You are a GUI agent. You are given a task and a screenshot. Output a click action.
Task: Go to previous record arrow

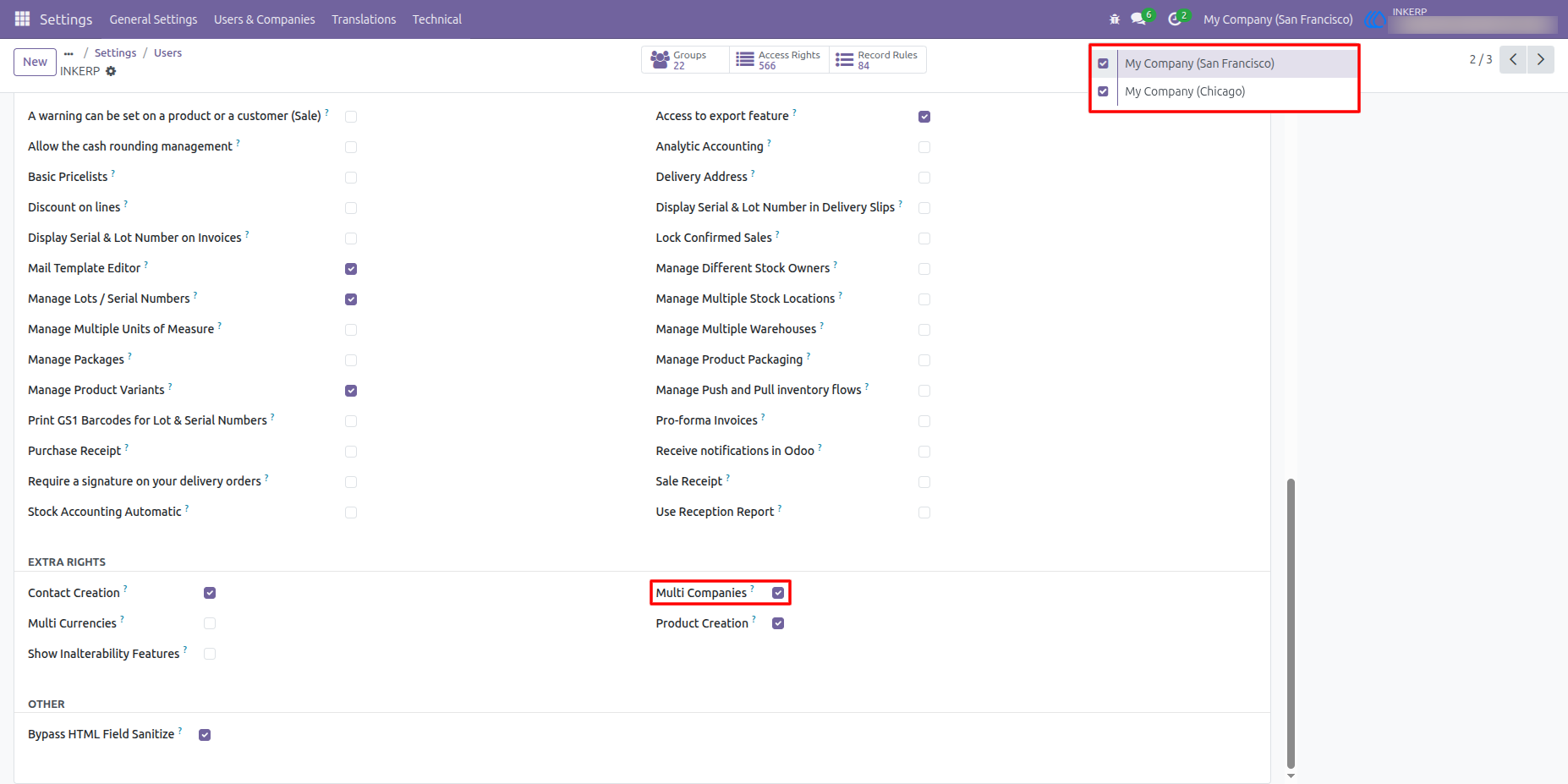click(x=1513, y=59)
